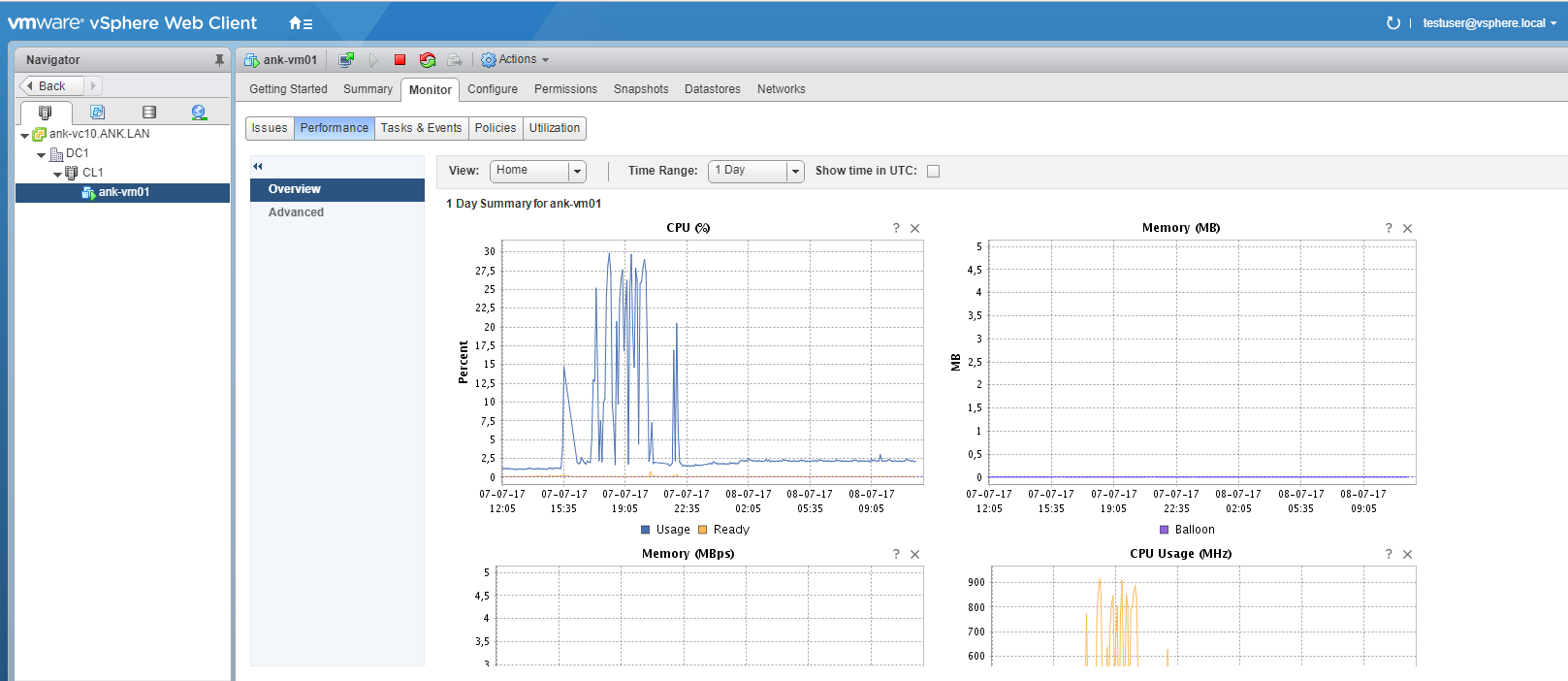Viewport: 1568px width, 681px height.
Task: Open the Tasks & Events sub-tab
Action: point(421,128)
